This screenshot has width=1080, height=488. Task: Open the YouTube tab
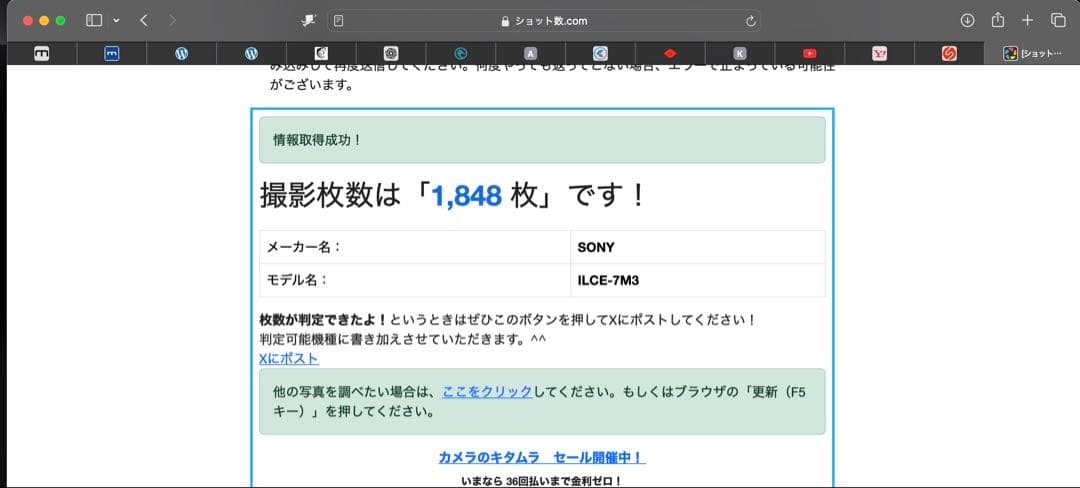pos(809,54)
